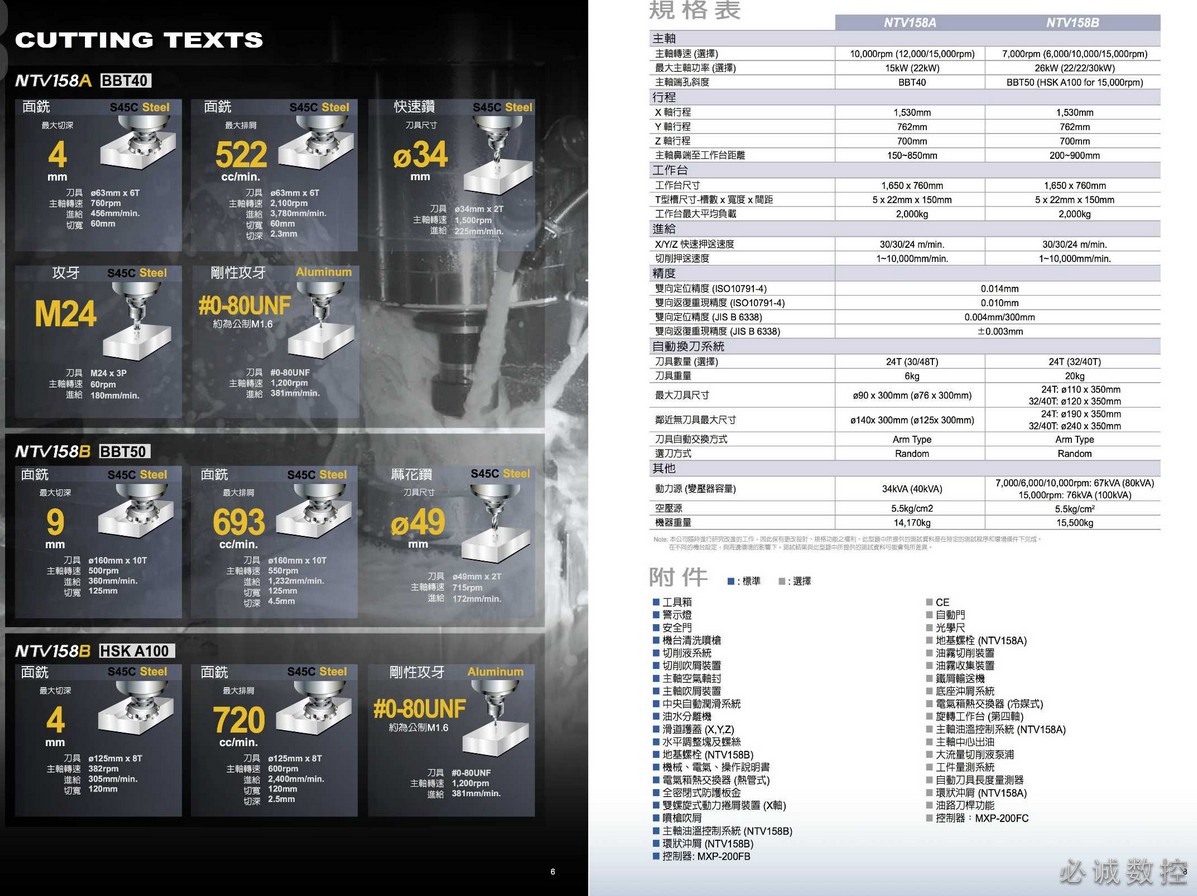Select the NTV158B column header in spec table
The height and width of the screenshot is (896, 1197).
tap(1073, 22)
